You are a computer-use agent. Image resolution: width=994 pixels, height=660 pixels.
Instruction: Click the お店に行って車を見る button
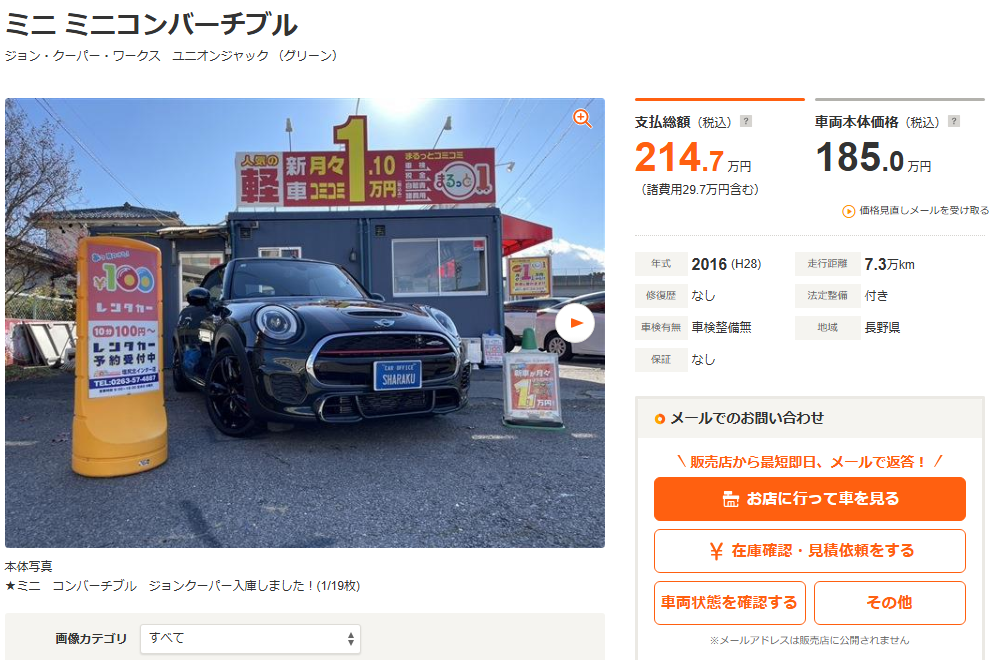coord(810,499)
